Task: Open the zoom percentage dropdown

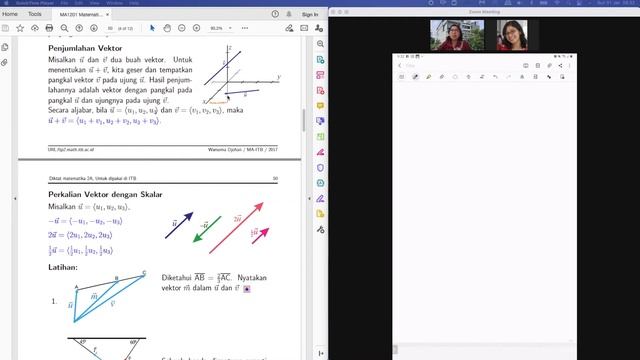Action: coord(230,28)
